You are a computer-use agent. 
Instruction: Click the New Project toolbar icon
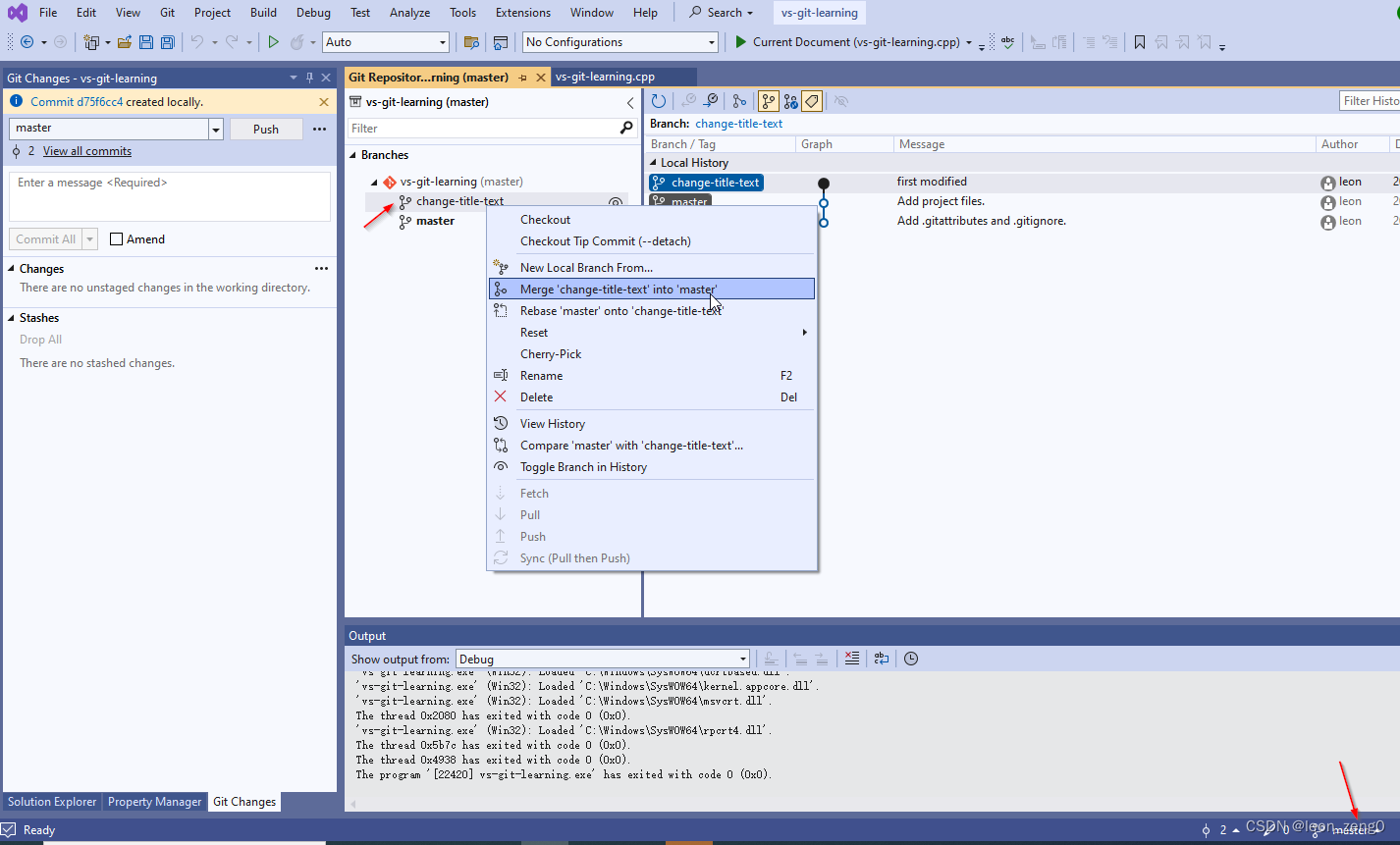91,42
